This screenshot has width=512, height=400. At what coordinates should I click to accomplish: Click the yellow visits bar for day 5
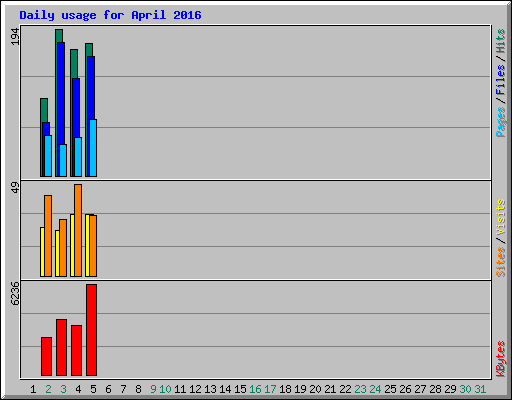87,246
